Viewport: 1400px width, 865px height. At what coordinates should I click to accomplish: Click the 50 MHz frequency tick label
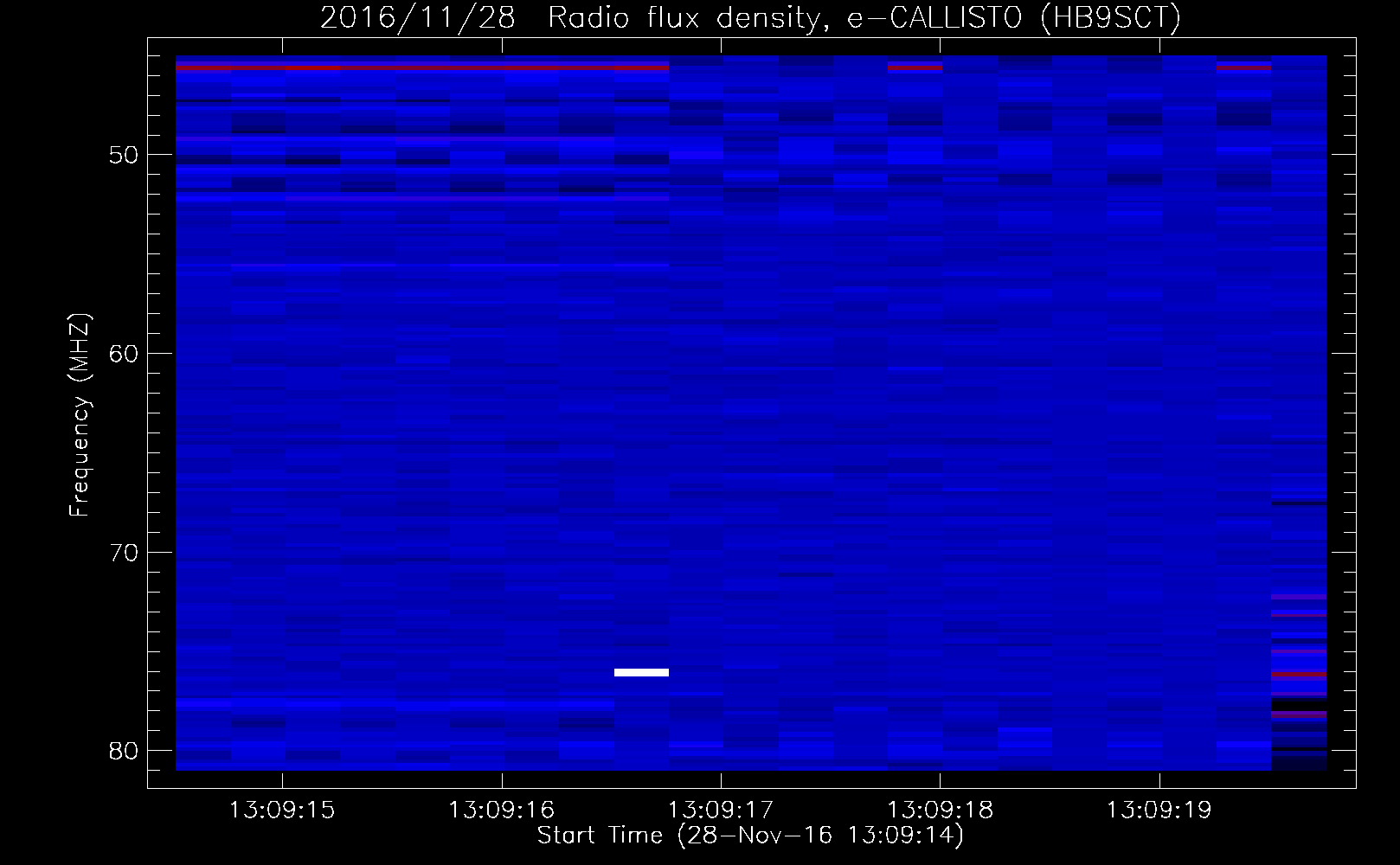[124, 155]
